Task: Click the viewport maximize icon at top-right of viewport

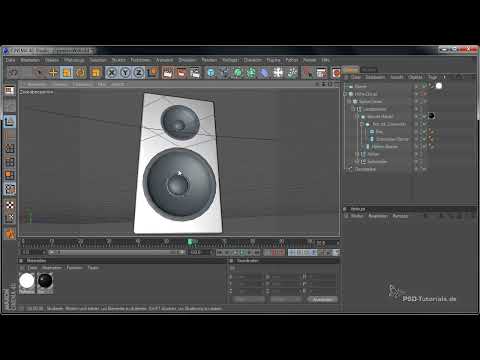Action: tap(336, 84)
